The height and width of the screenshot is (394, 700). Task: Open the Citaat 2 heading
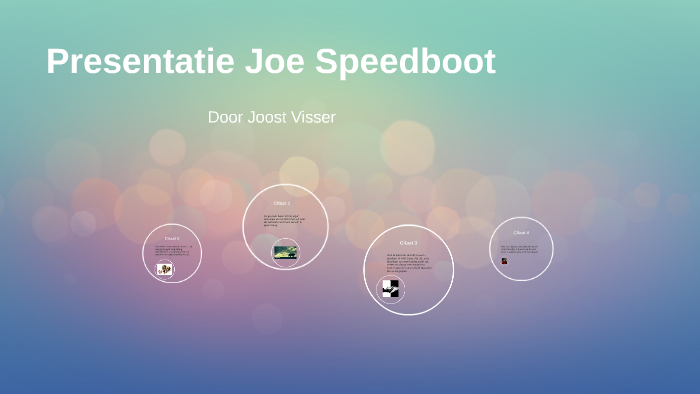[282, 203]
